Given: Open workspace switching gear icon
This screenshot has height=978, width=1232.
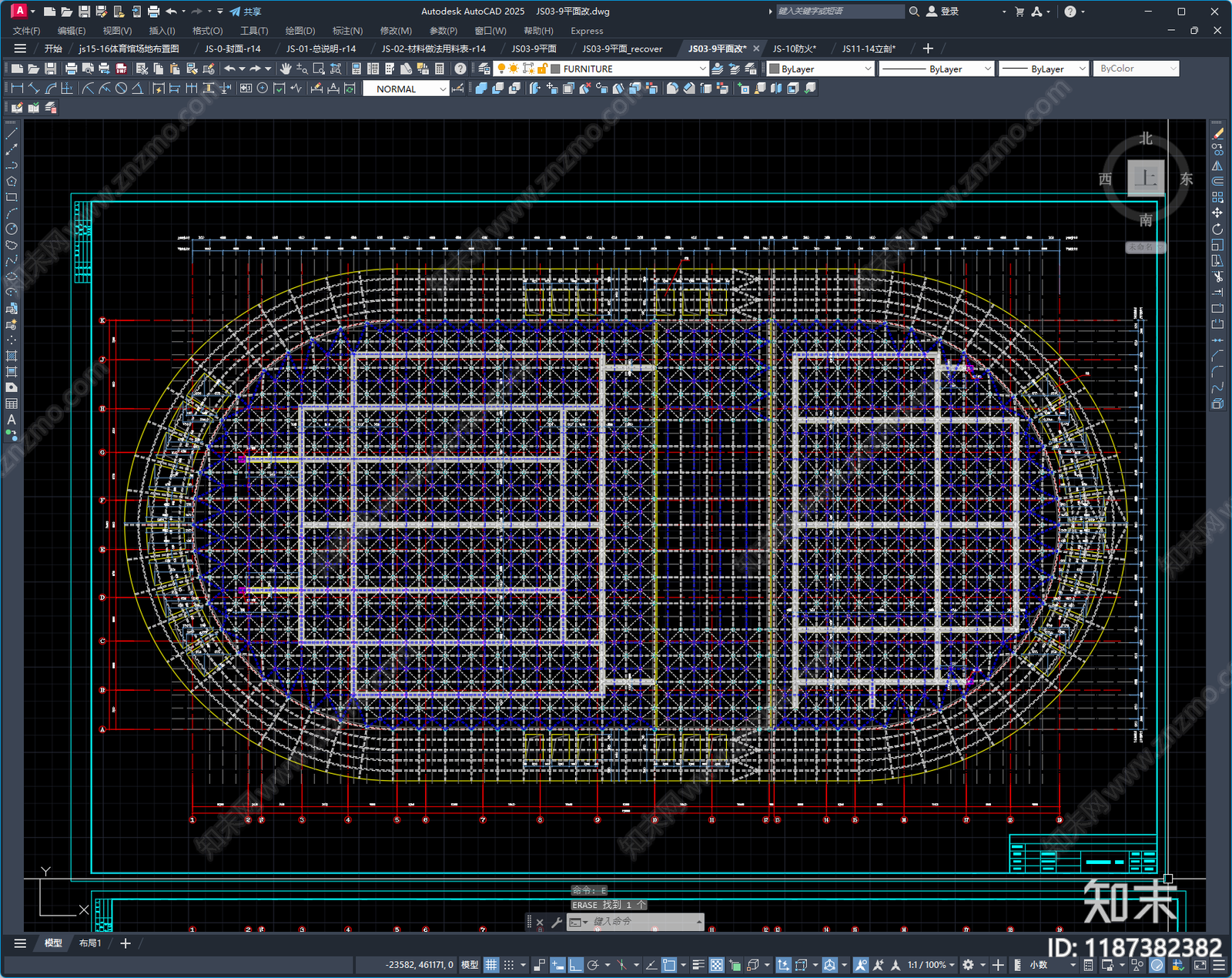Looking at the screenshot, I should pyautogui.click(x=969, y=964).
